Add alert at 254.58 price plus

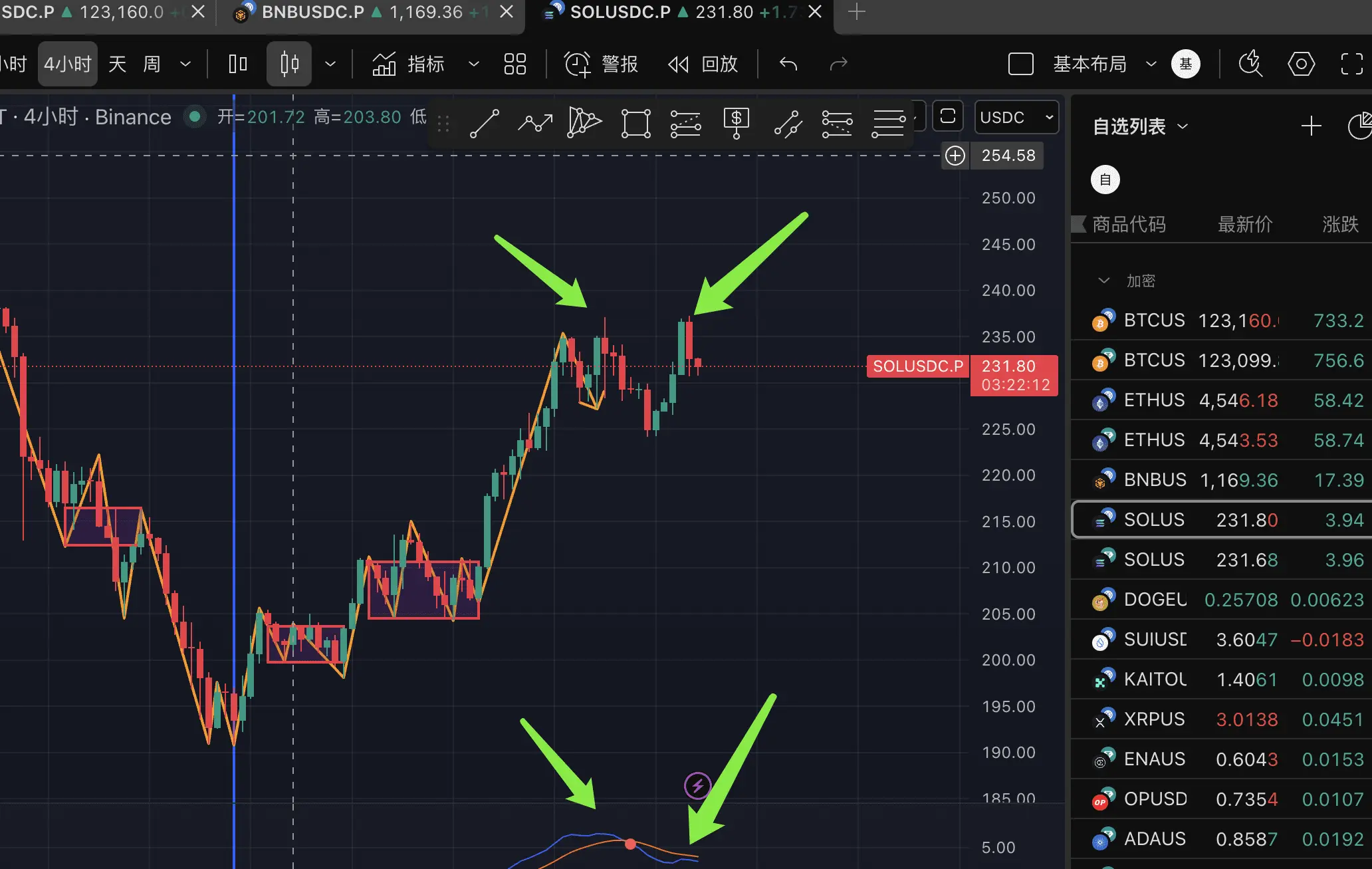pos(955,156)
